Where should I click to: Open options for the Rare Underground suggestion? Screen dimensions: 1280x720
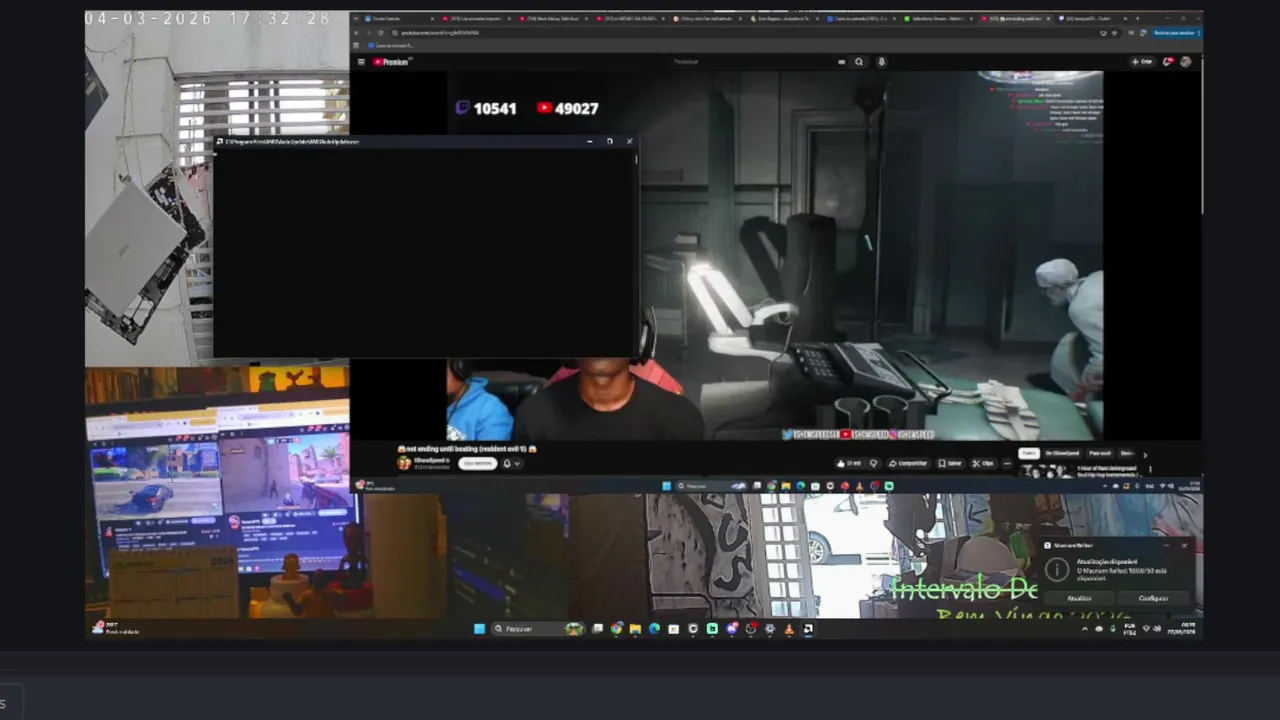[1149, 469]
